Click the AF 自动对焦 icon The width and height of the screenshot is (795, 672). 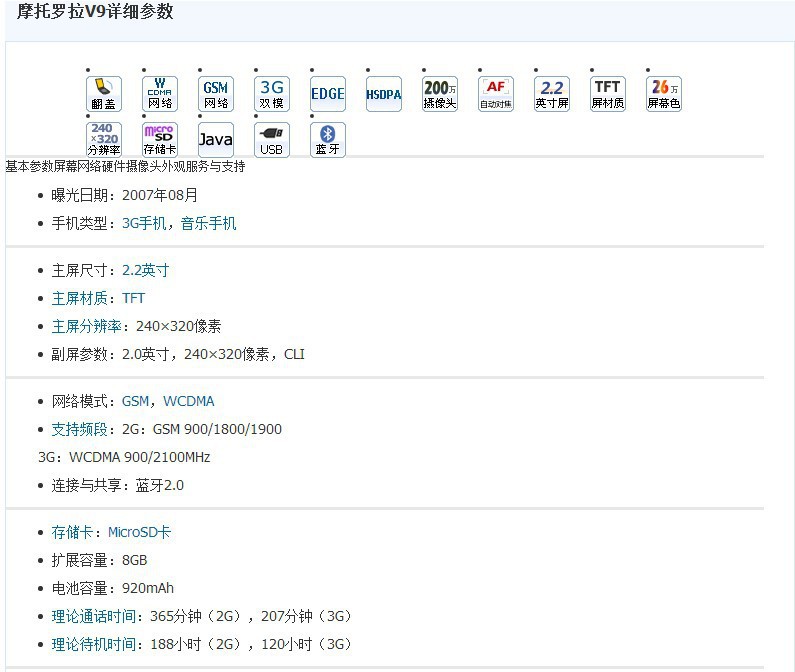pyautogui.click(x=496, y=94)
